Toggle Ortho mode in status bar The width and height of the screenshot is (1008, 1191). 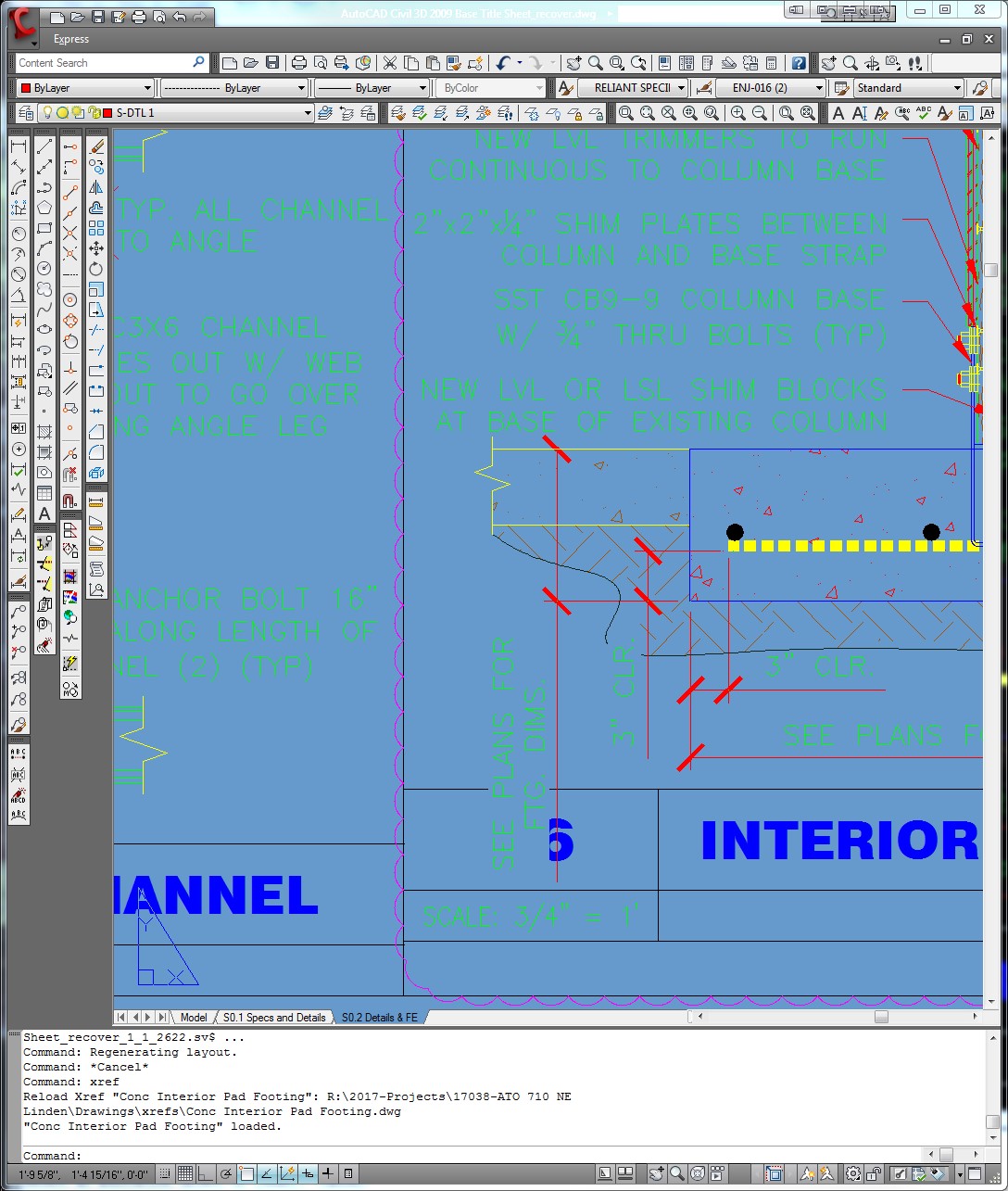coord(205,1173)
